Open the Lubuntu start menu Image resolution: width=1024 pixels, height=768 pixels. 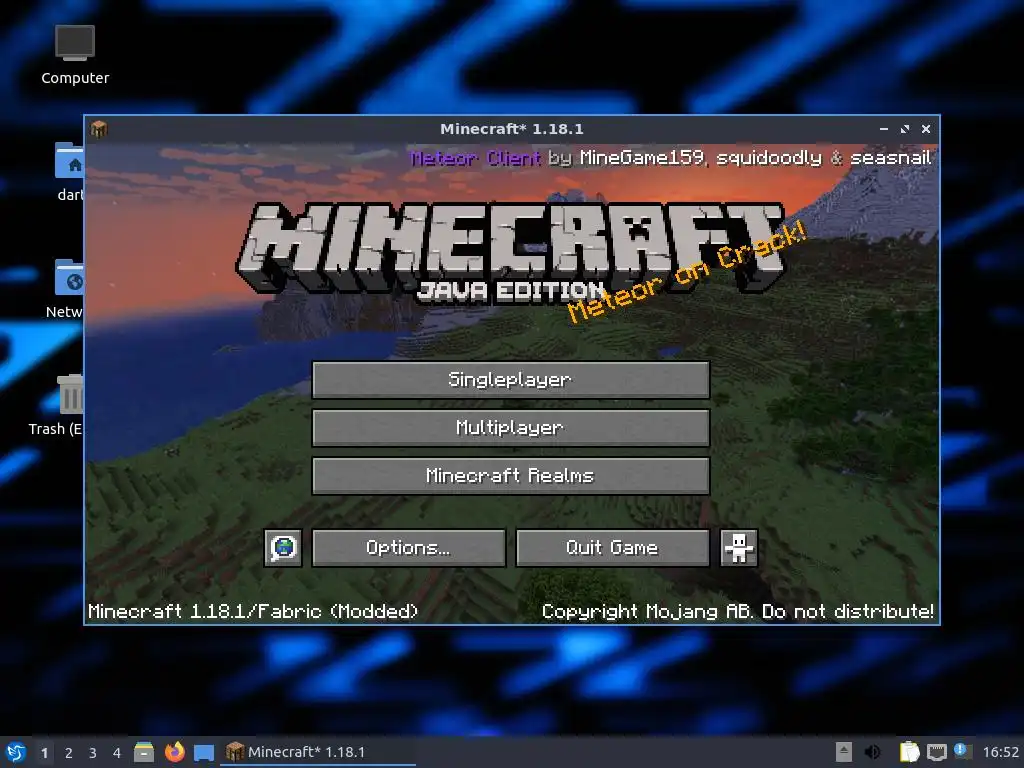(16, 752)
